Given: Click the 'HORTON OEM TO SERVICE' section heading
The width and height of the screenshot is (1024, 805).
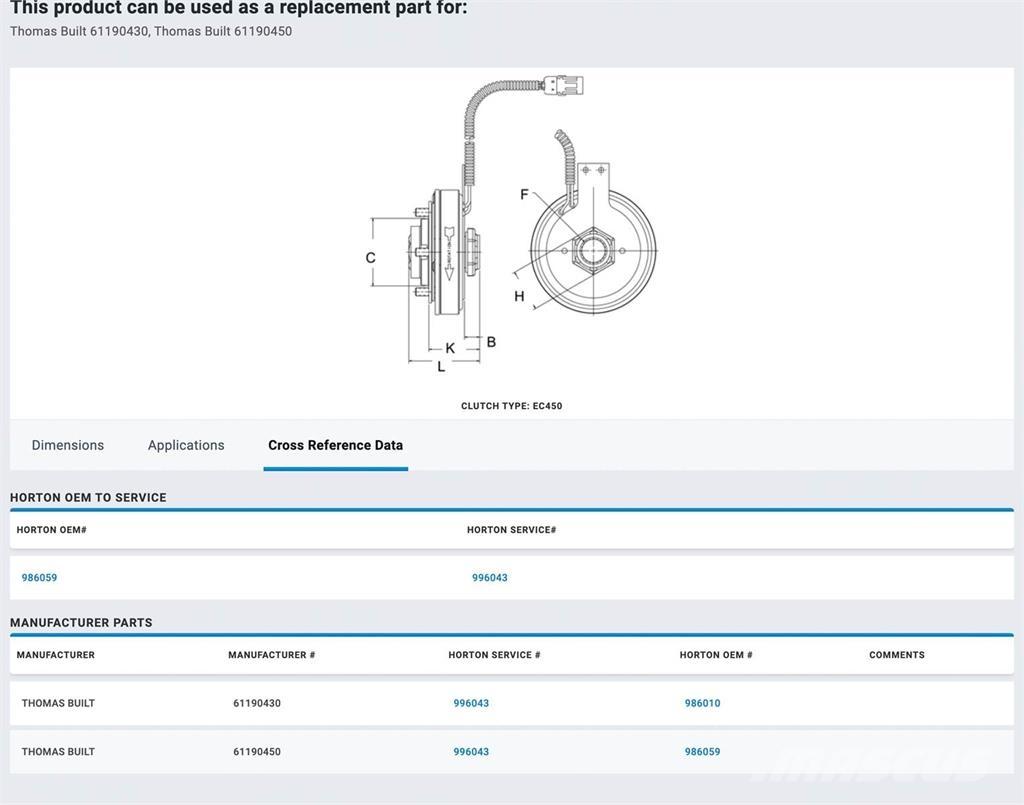Looking at the screenshot, I should tap(88, 497).
